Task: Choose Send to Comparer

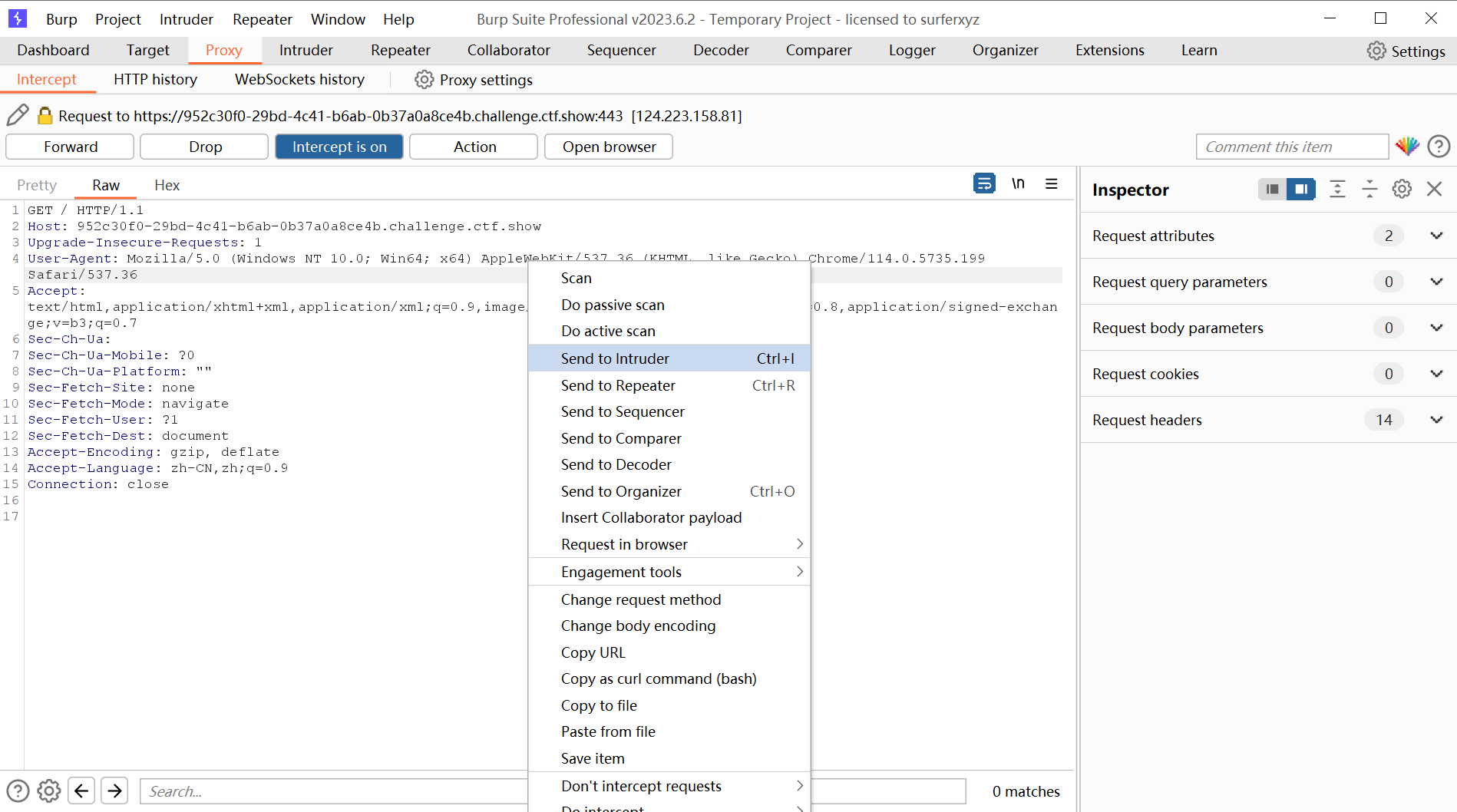Action: (669, 438)
